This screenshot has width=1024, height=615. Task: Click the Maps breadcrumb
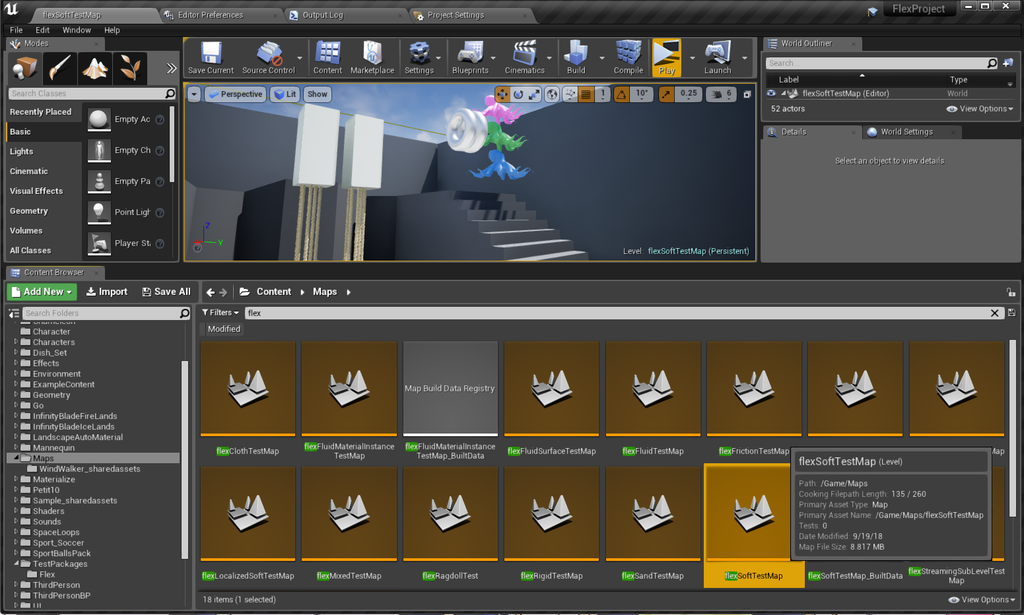(325, 292)
